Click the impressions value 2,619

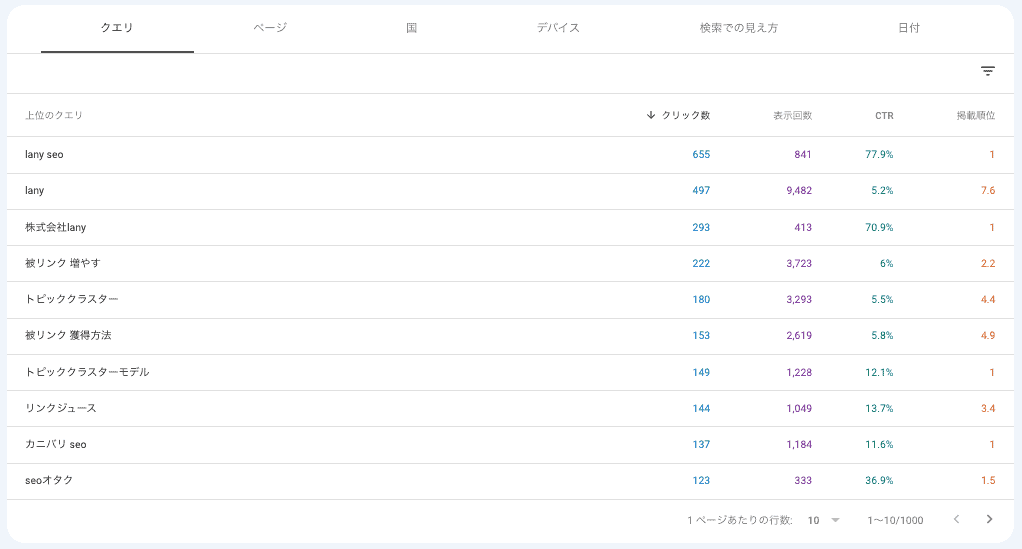(799, 335)
